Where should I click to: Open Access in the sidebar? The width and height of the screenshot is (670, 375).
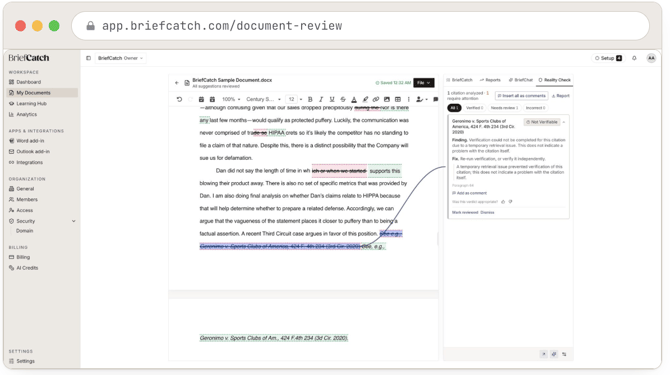[43, 210]
